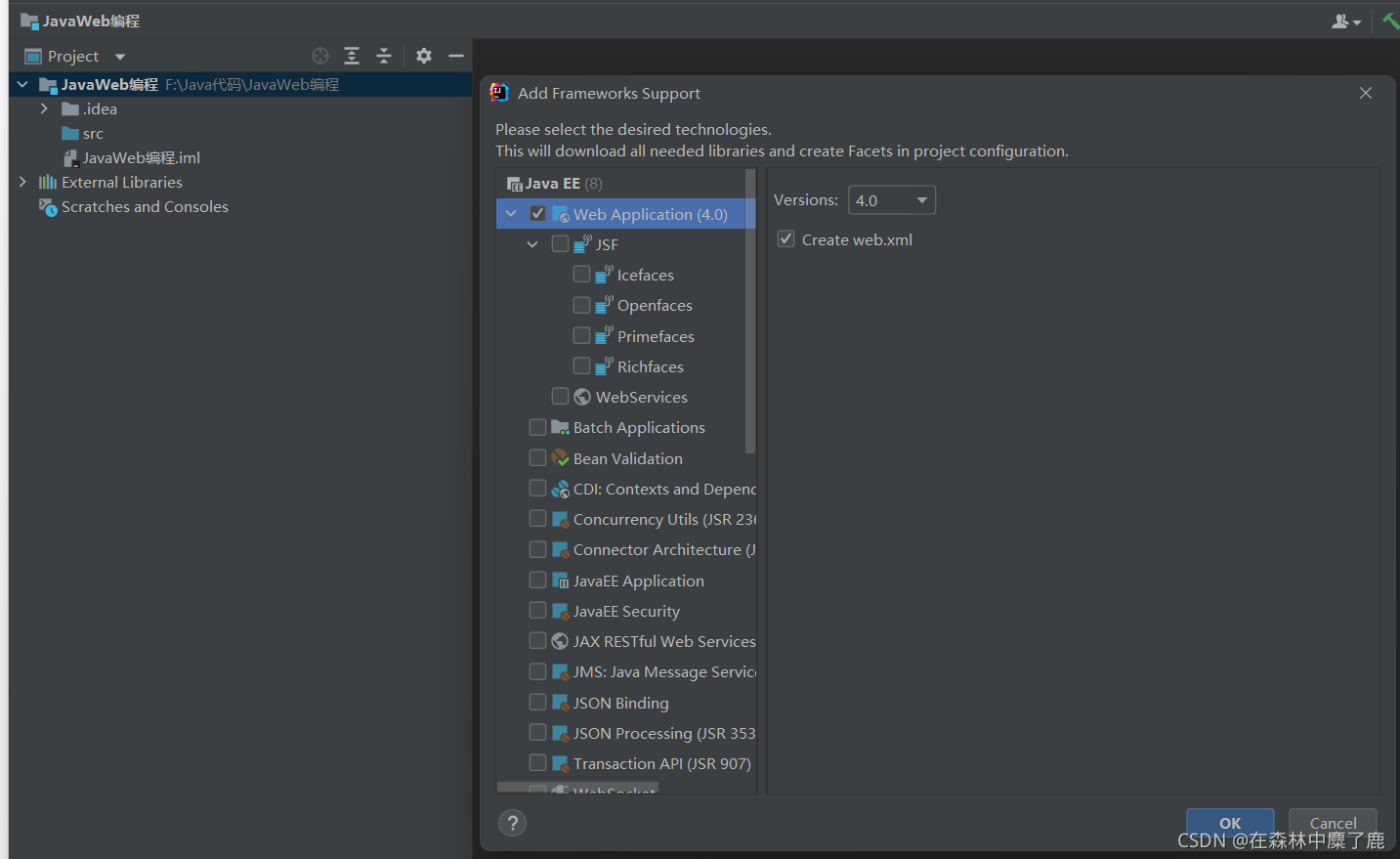Check the Icefaces checkbox
The width and height of the screenshot is (1400, 859).
(x=581, y=274)
